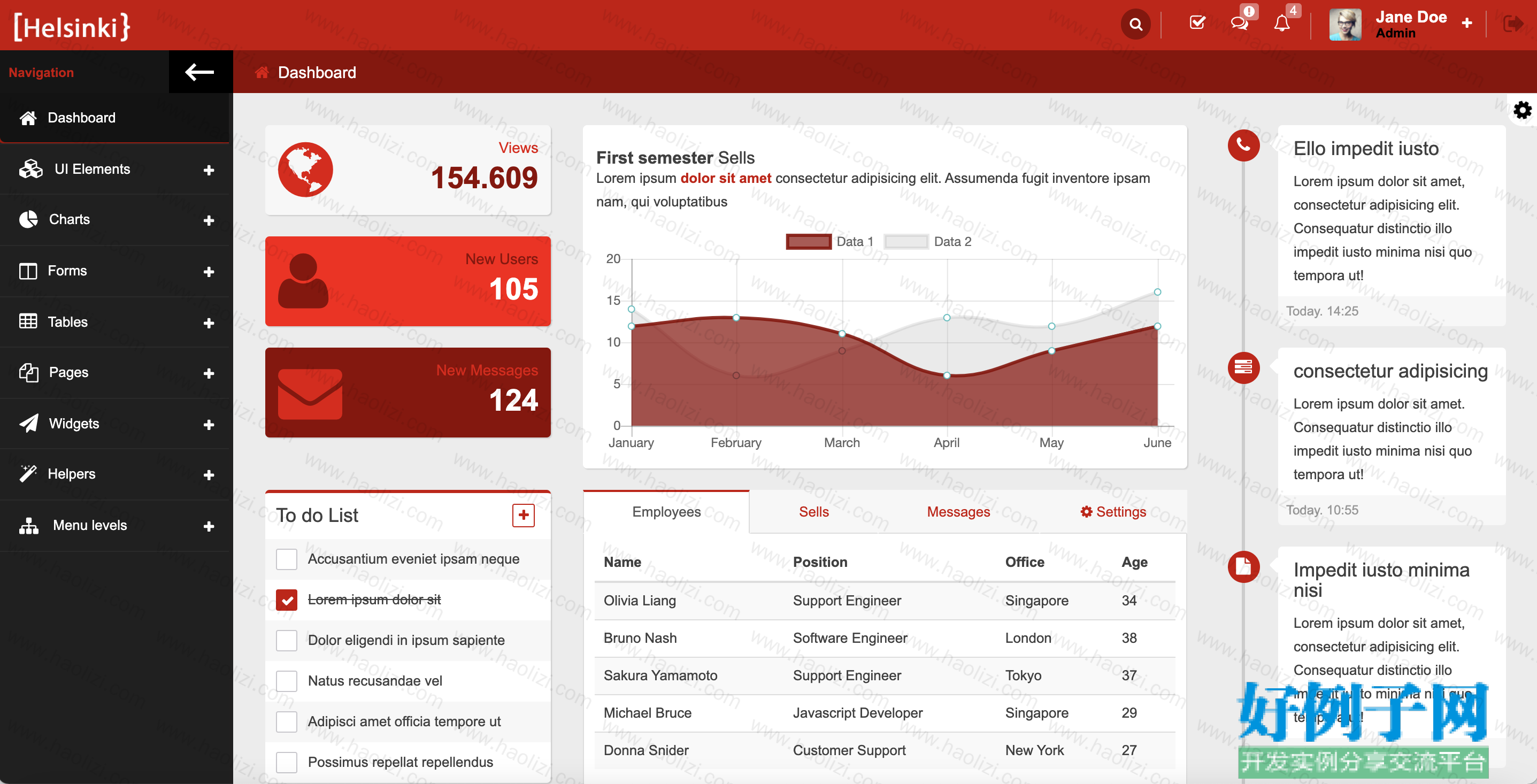
Task: Uncheck Lorem ipsum dolor sit
Action: tap(287, 599)
